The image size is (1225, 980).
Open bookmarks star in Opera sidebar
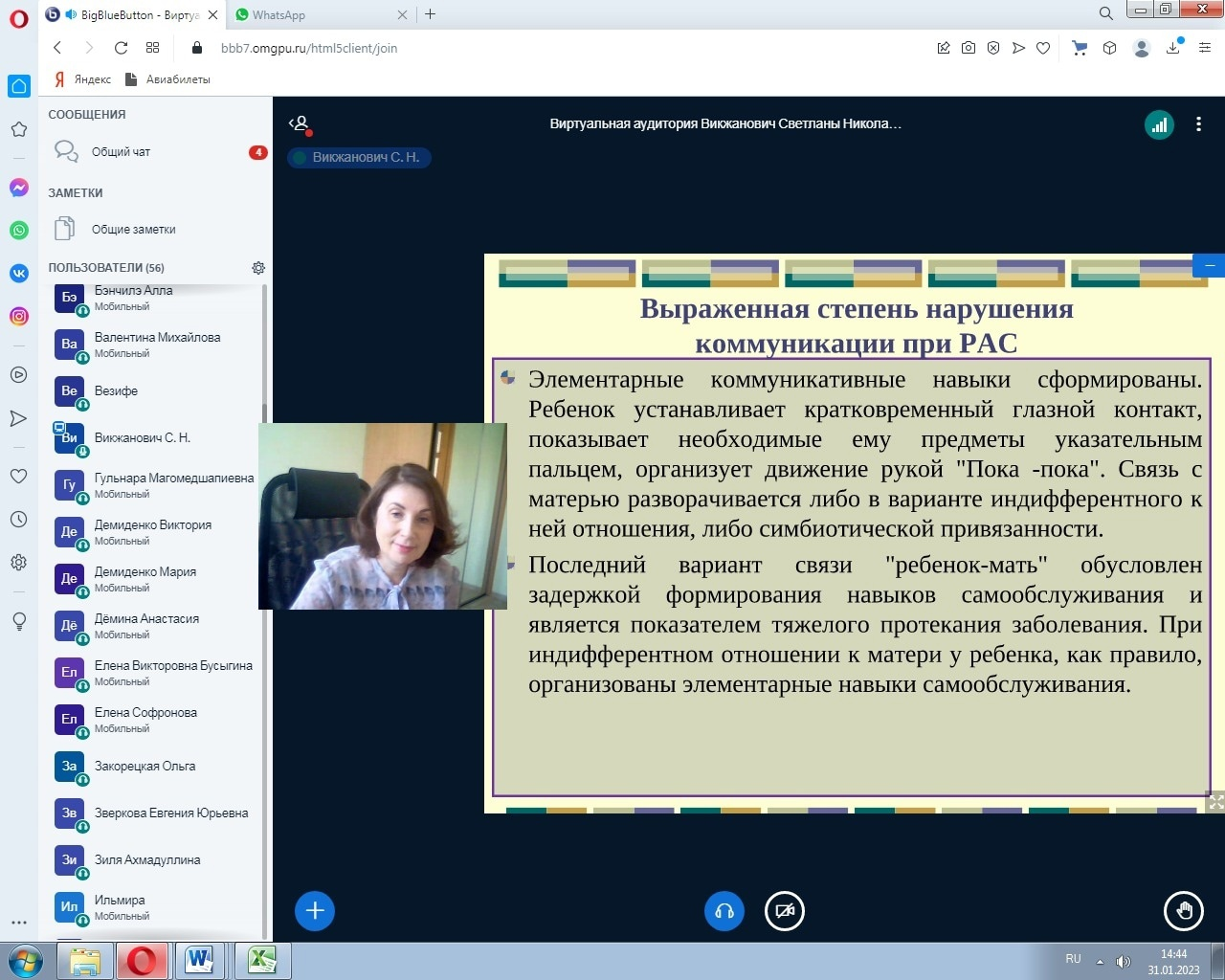pyautogui.click(x=18, y=129)
